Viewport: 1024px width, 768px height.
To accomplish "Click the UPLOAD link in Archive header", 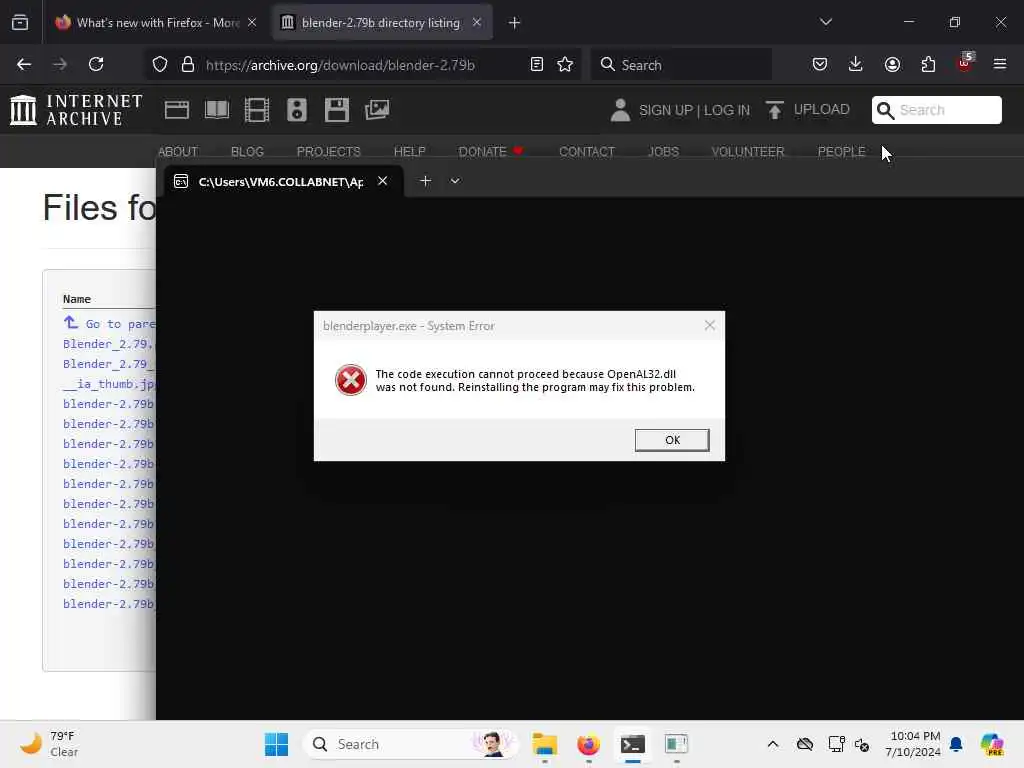I will (808, 110).
